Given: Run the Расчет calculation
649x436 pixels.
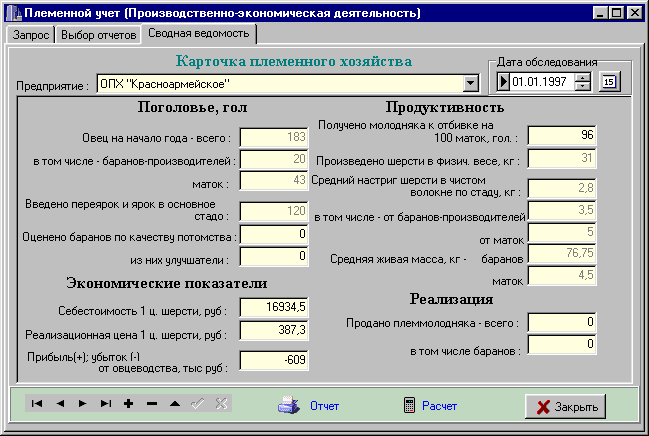Looking at the screenshot, I should point(429,406).
